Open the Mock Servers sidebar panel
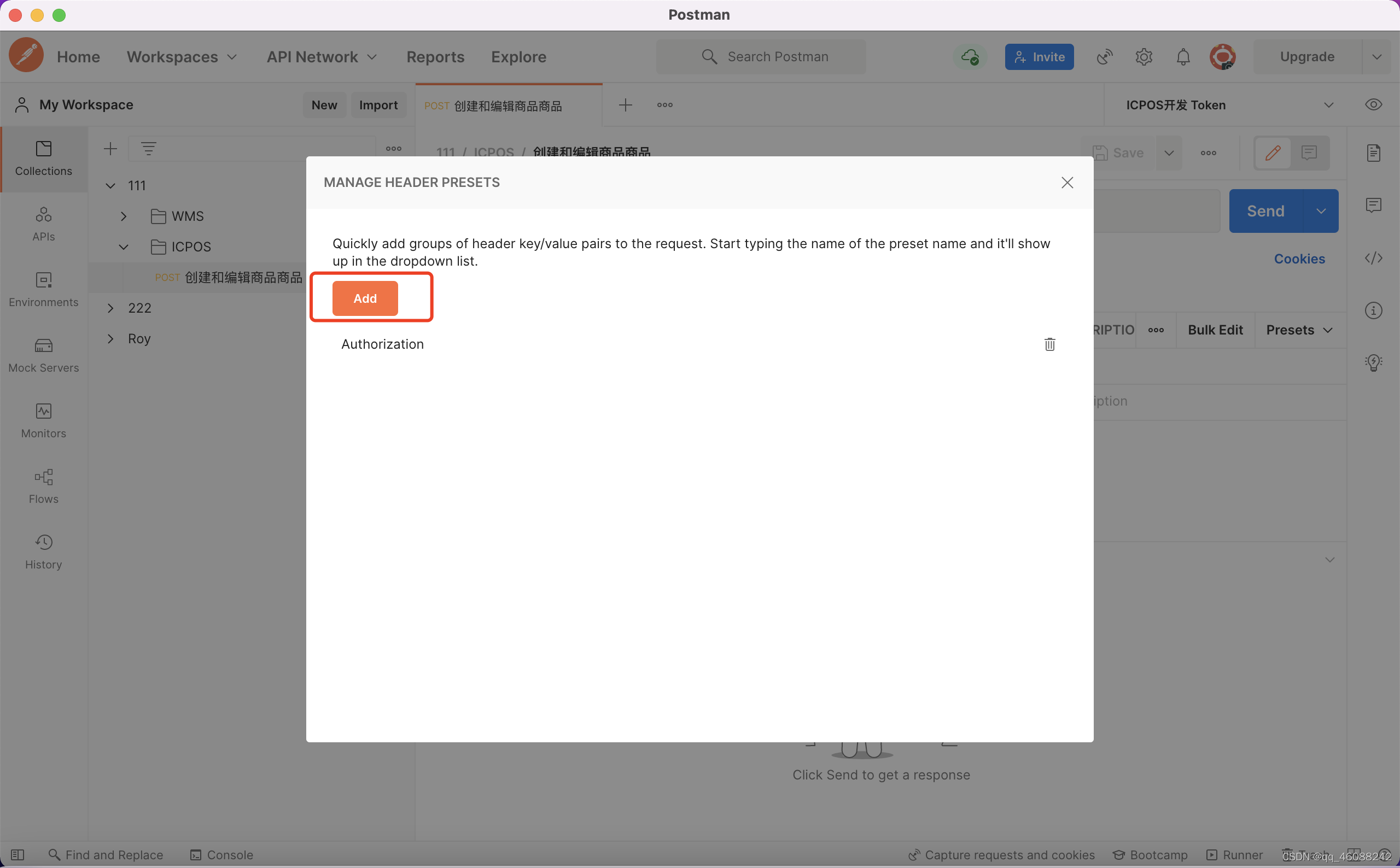 pyautogui.click(x=44, y=355)
